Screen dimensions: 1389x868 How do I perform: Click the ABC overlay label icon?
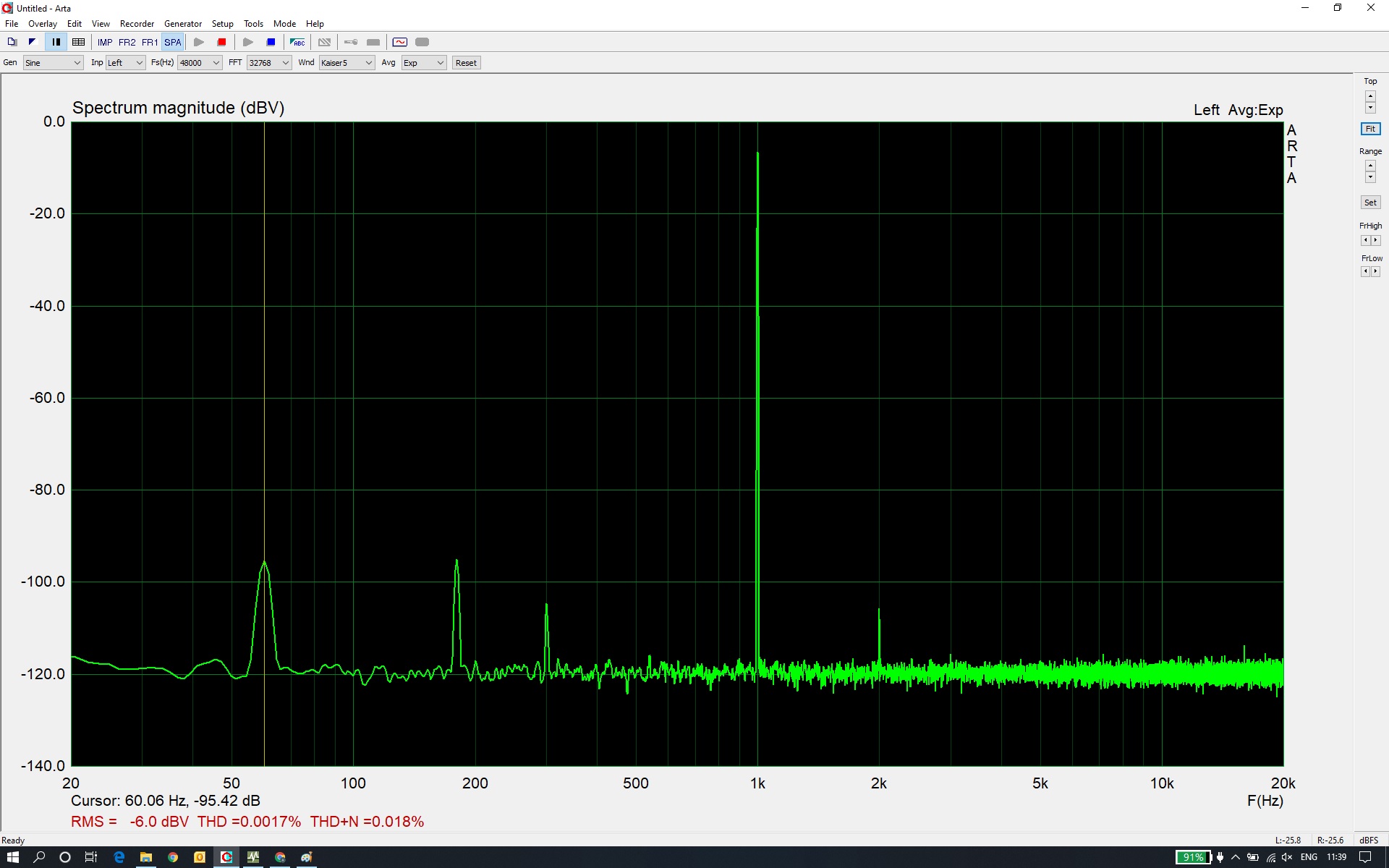pos(297,42)
